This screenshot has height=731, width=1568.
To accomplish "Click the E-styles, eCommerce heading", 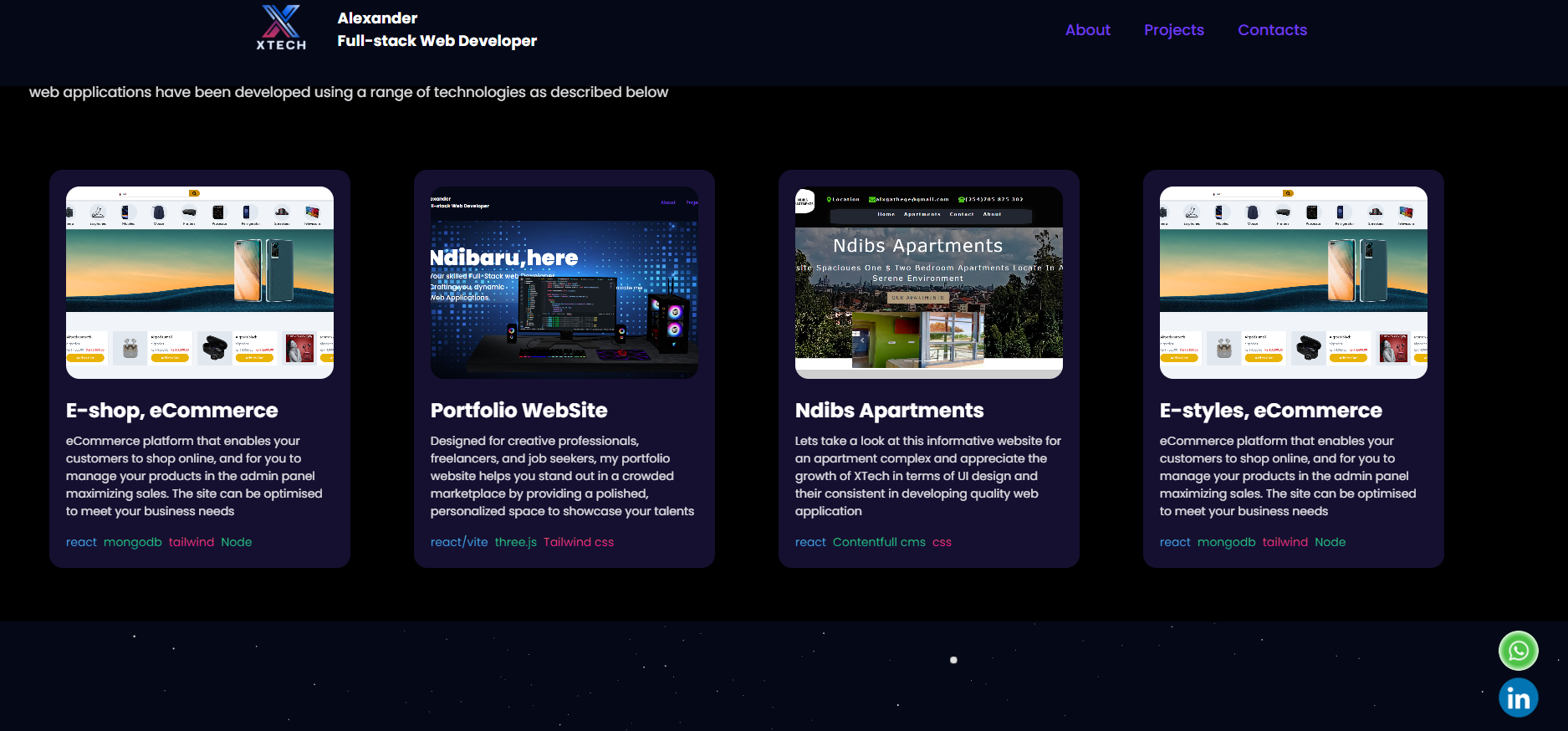I will click(1270, 411).
